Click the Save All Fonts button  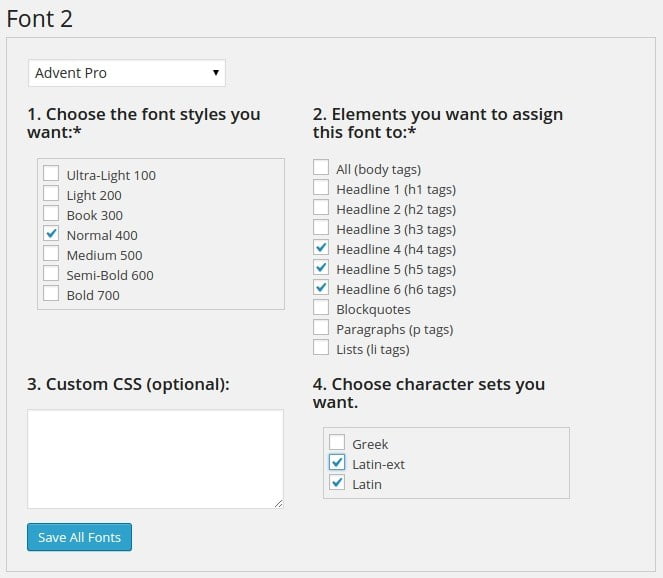point(79,537)
